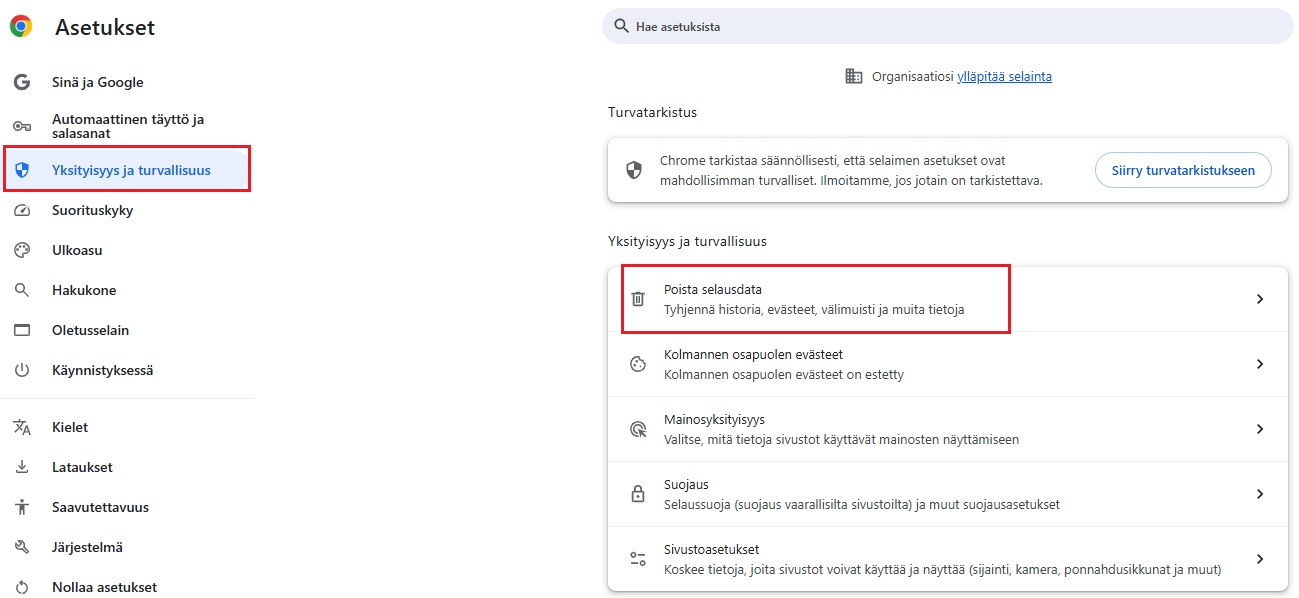Expand the Poista selausdata row chevron
Screen dimensions: 1299x598
(1260, 299)
